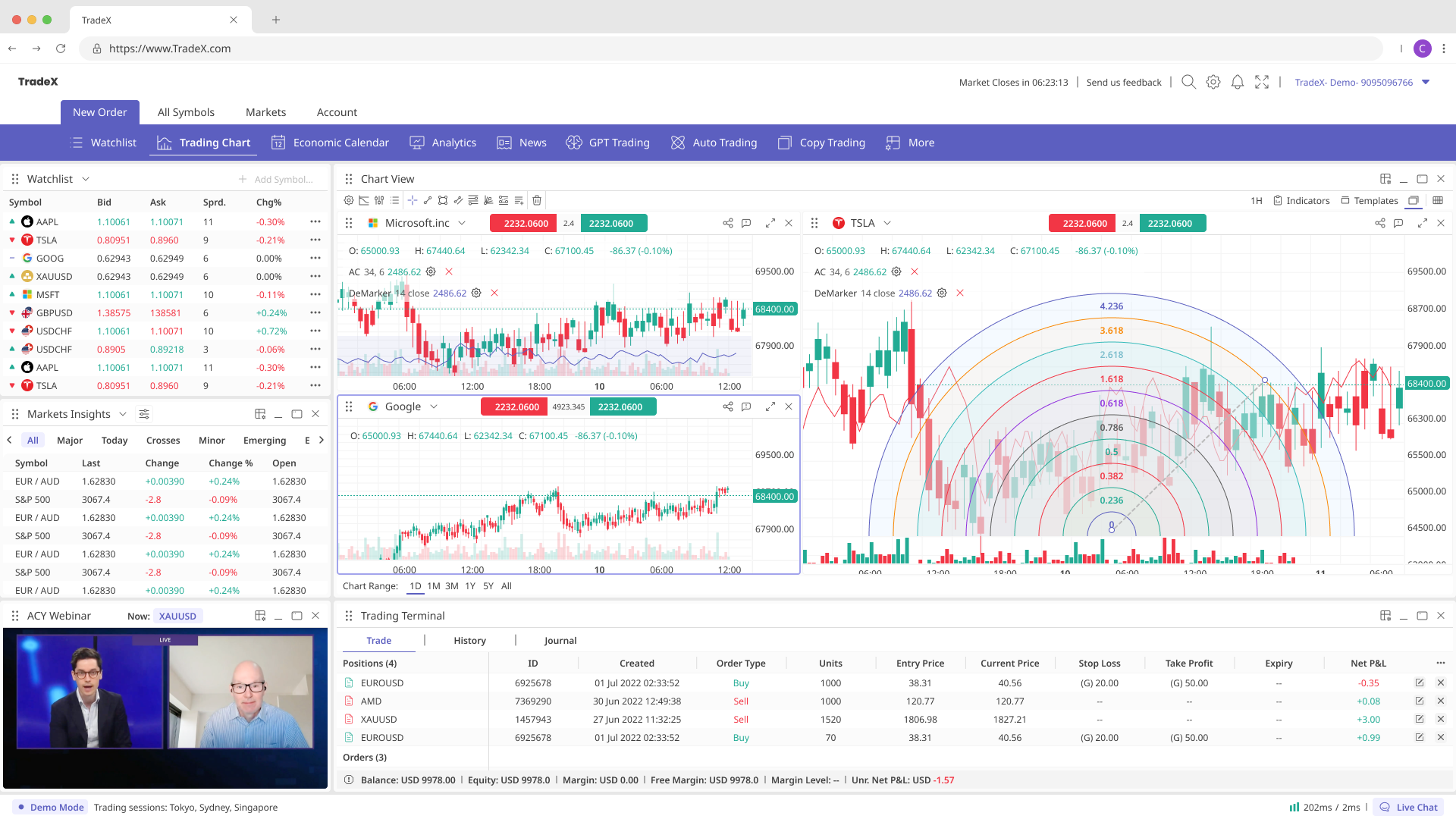Delete drawings using the trash icon
1456x819 pixels.
point(537,200)
